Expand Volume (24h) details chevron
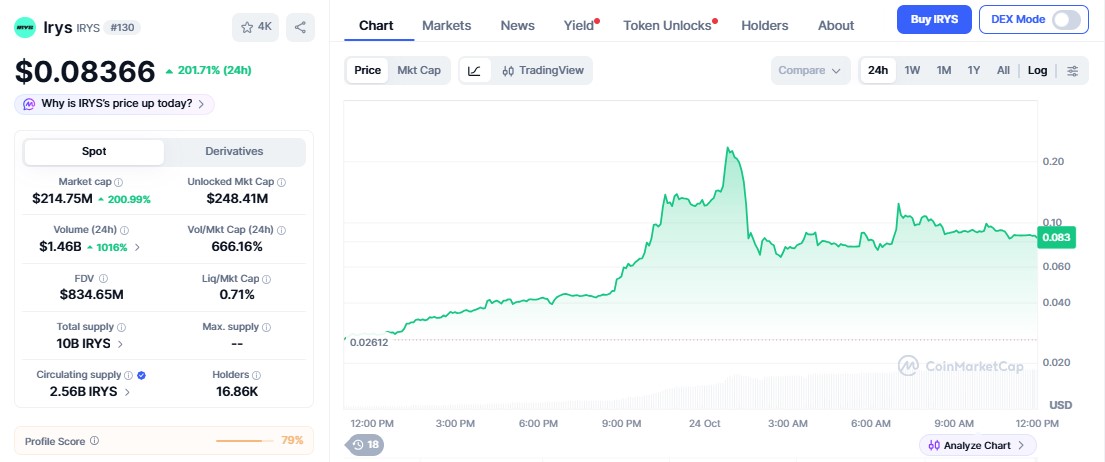The height and width of the screenshot is (462, 1105). [x=137, y=247]
